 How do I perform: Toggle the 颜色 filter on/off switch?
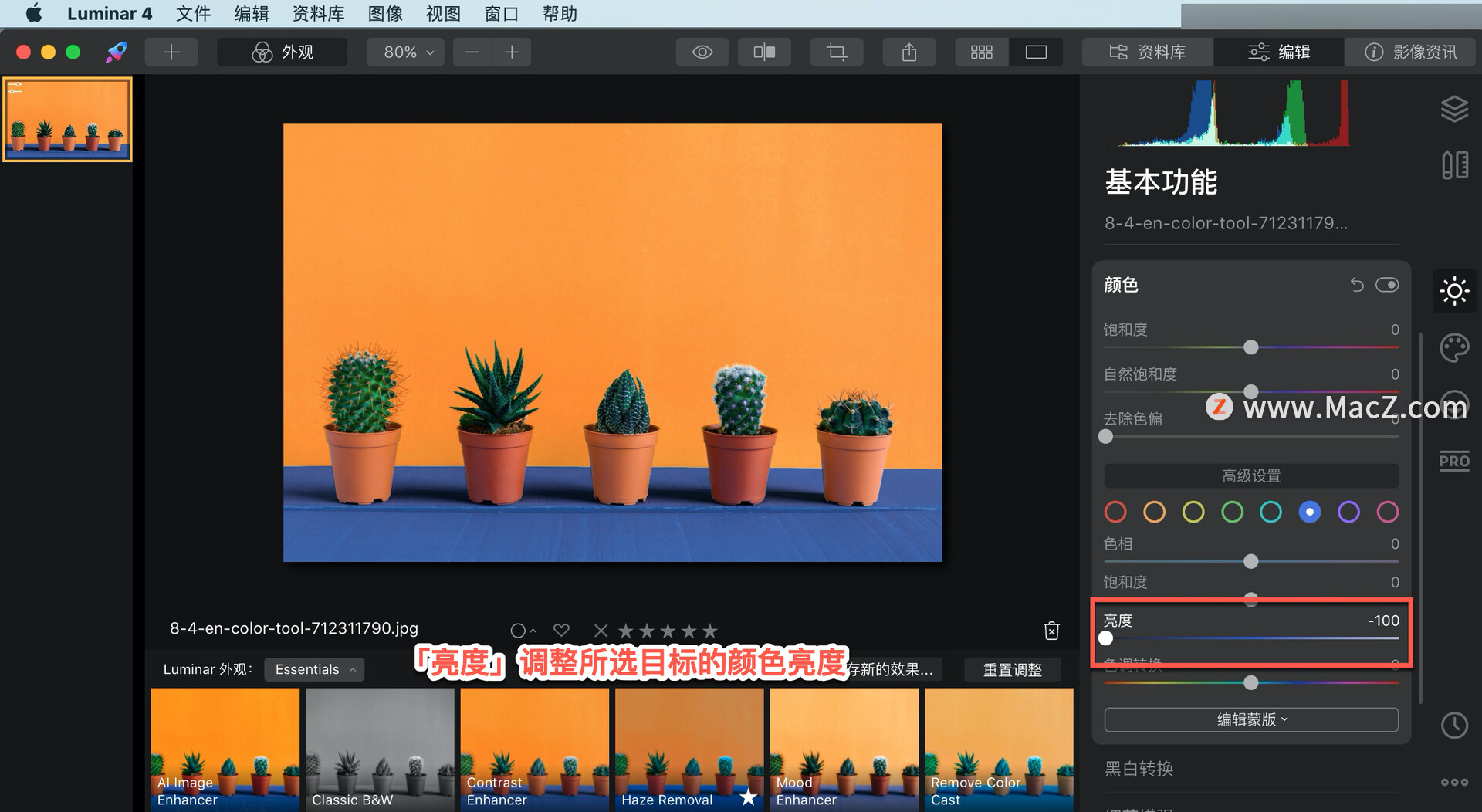(x=1387, y=285)
